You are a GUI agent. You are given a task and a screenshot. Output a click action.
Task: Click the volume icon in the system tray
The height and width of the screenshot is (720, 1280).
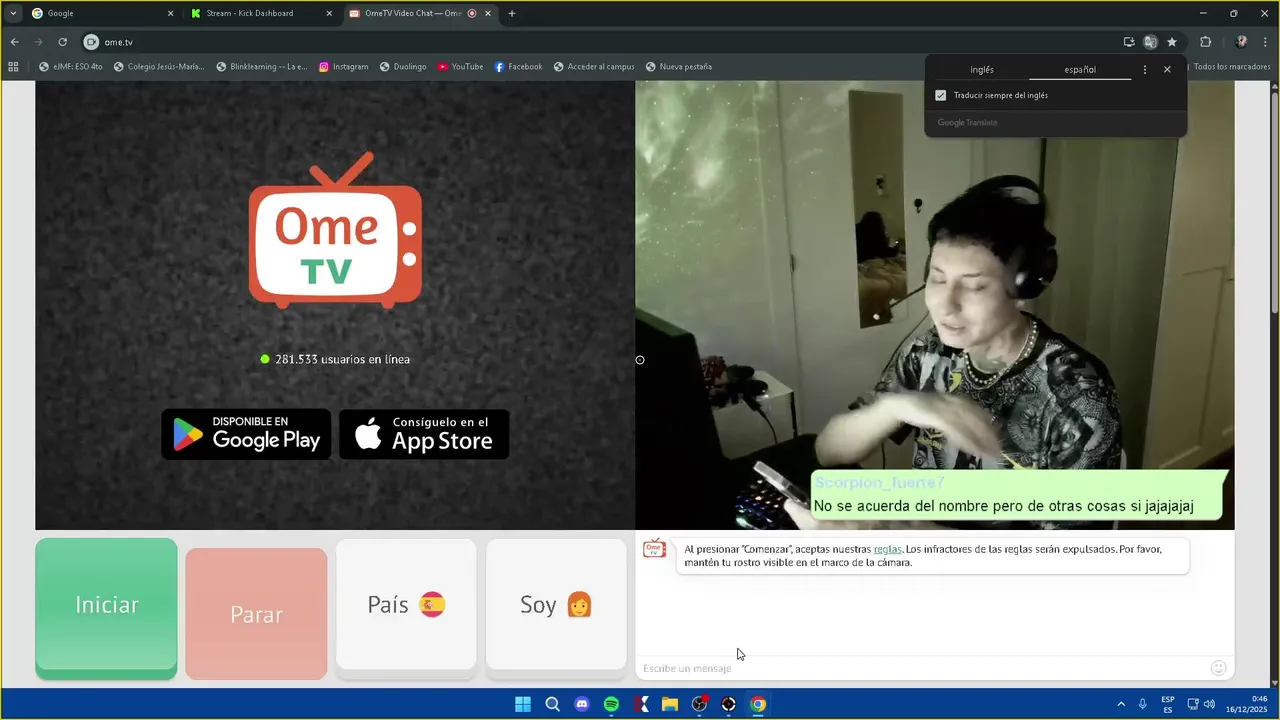click(1209, 704)
